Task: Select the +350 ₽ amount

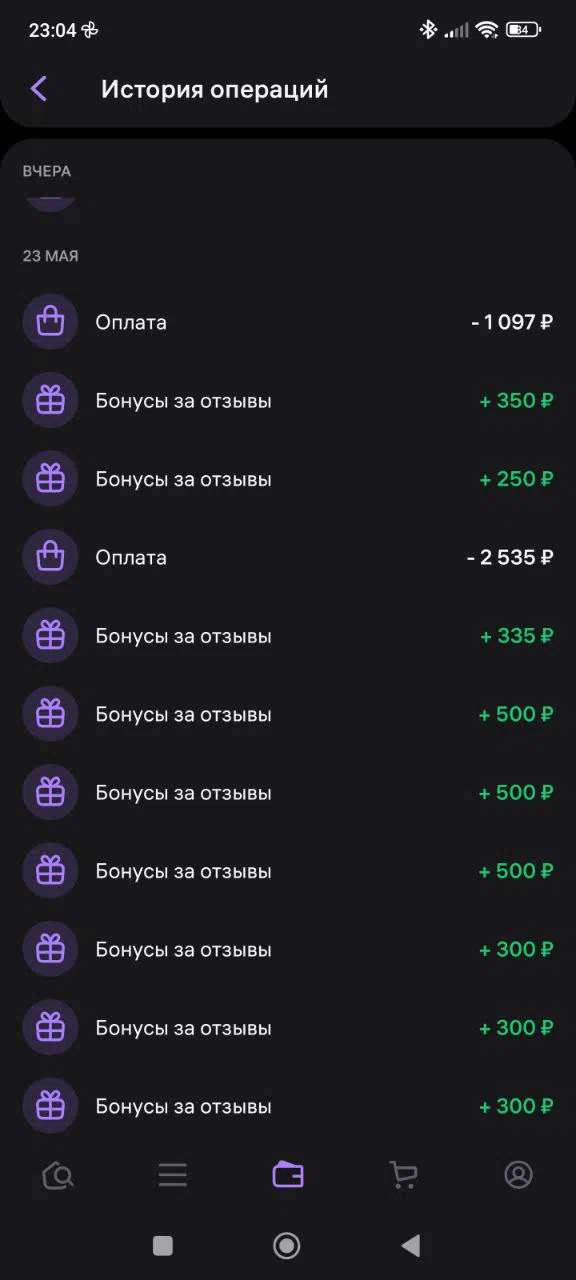Action: (516, 401)
